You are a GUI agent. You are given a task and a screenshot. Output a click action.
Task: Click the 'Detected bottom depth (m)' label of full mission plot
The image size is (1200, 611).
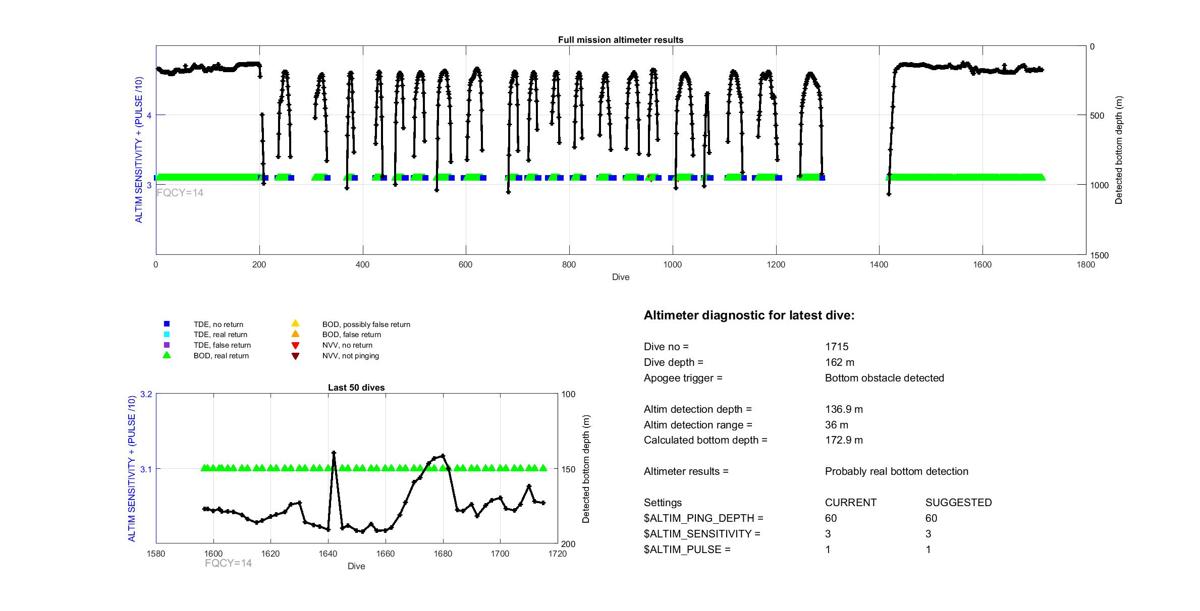[1120, 150]
